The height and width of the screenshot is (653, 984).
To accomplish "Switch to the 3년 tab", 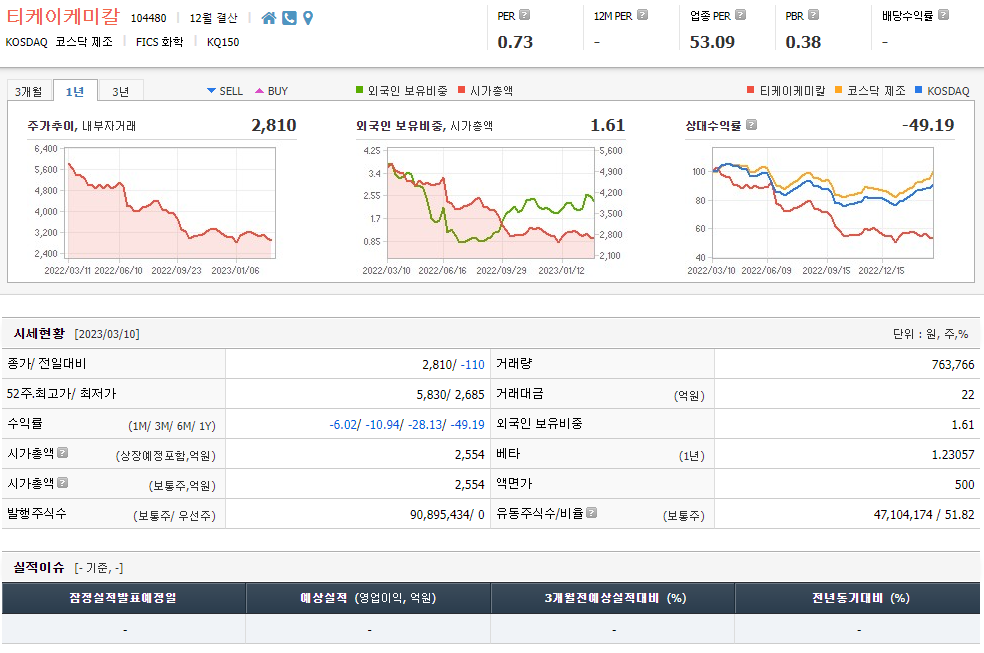I will 121,92.
